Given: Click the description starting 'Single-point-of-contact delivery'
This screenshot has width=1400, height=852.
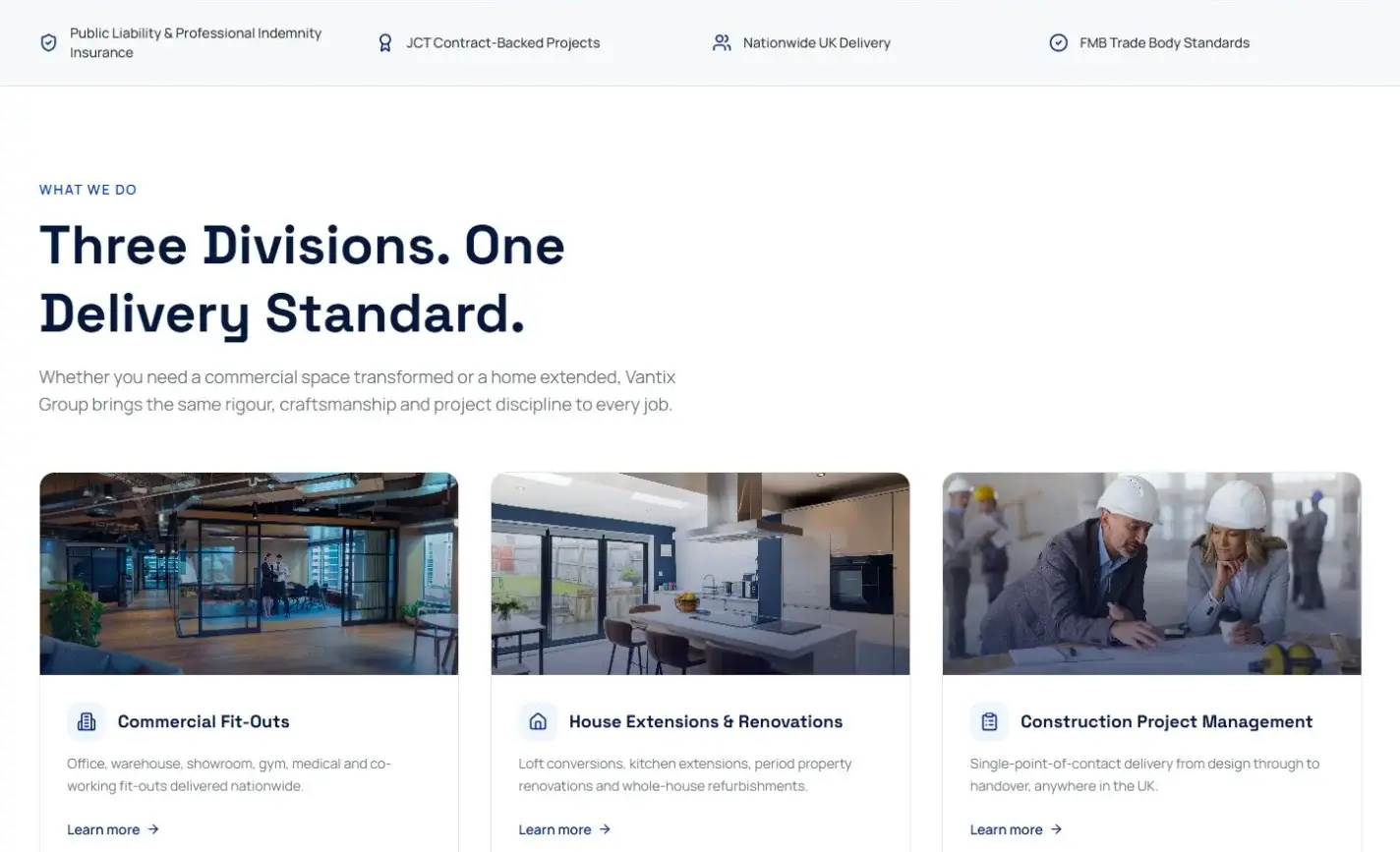Looking at the screenshot, I should [1144, 774].
